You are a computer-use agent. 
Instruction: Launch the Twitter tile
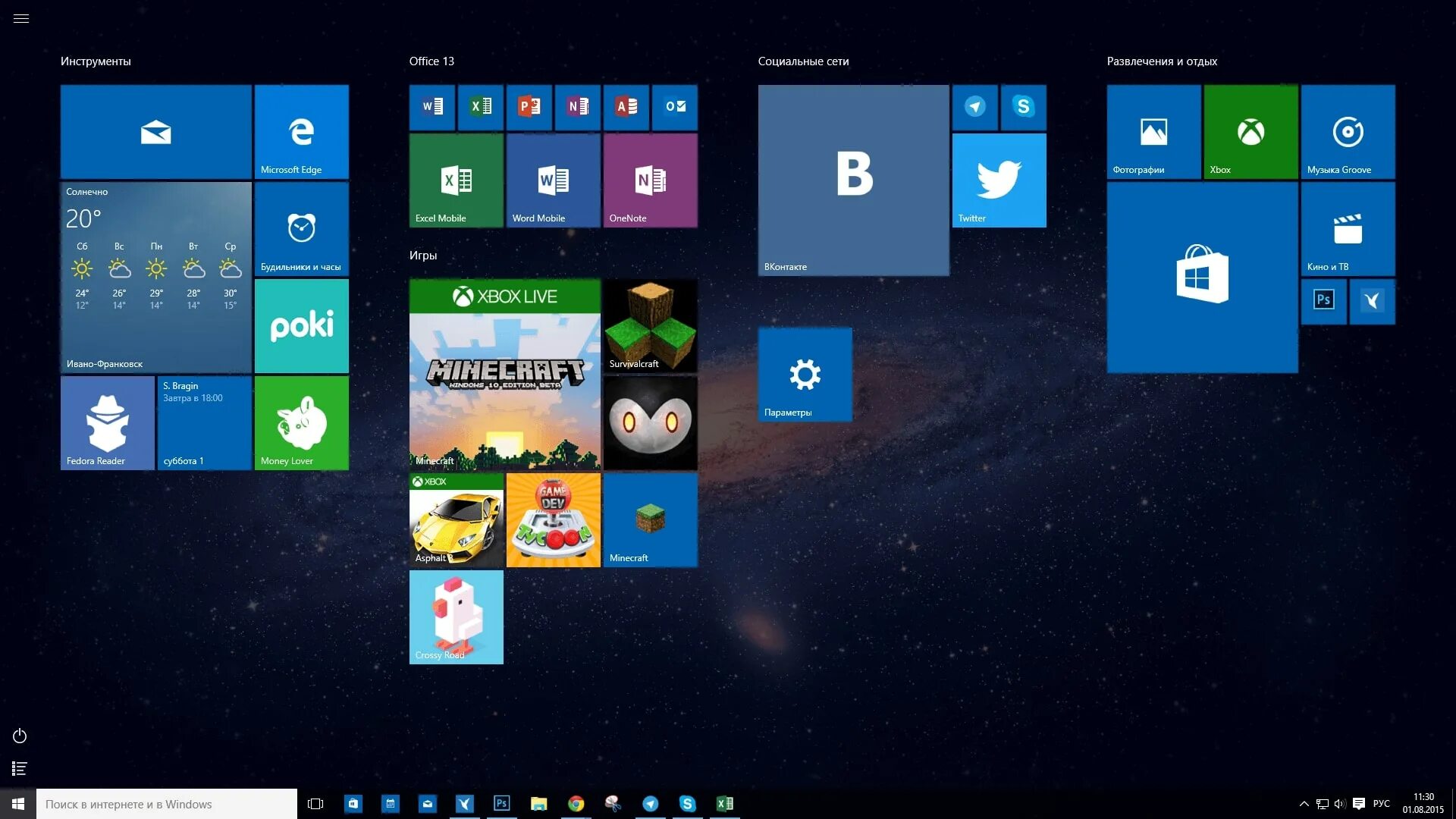pyautogui.click(x=999, y=180)
